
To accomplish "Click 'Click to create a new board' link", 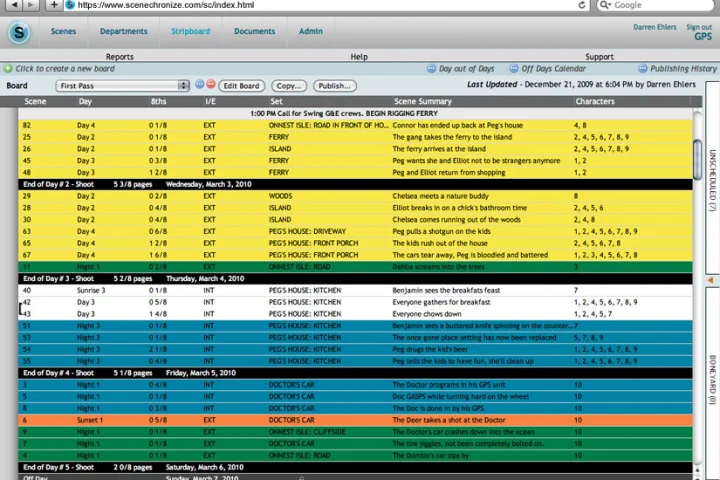I will click(x=65, y=68).
